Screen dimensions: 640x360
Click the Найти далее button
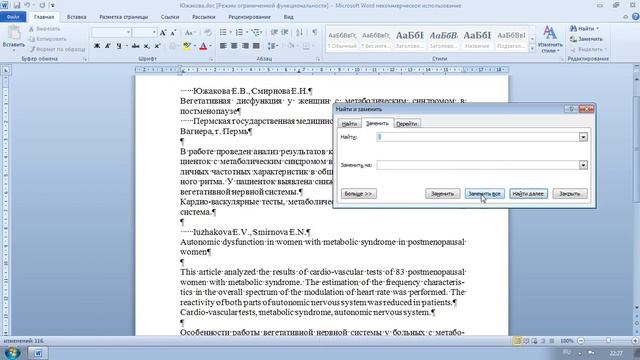tap(528, 193)
